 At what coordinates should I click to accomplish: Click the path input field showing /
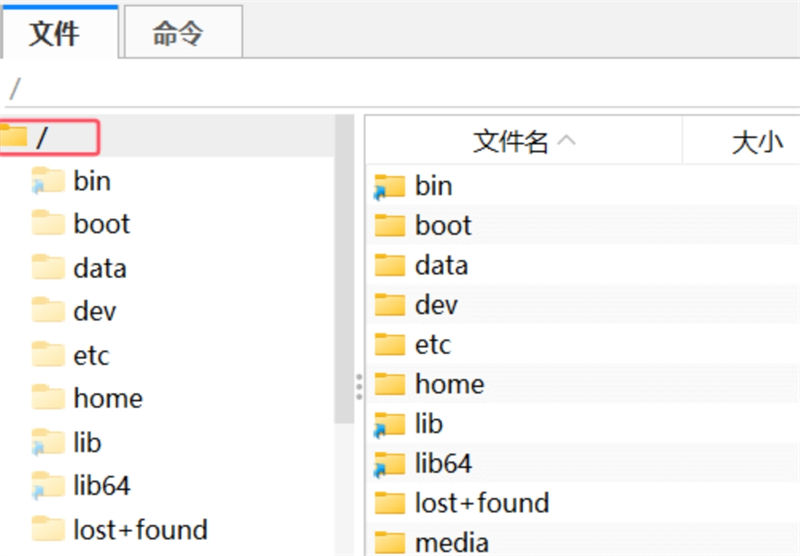coord(400,88)
